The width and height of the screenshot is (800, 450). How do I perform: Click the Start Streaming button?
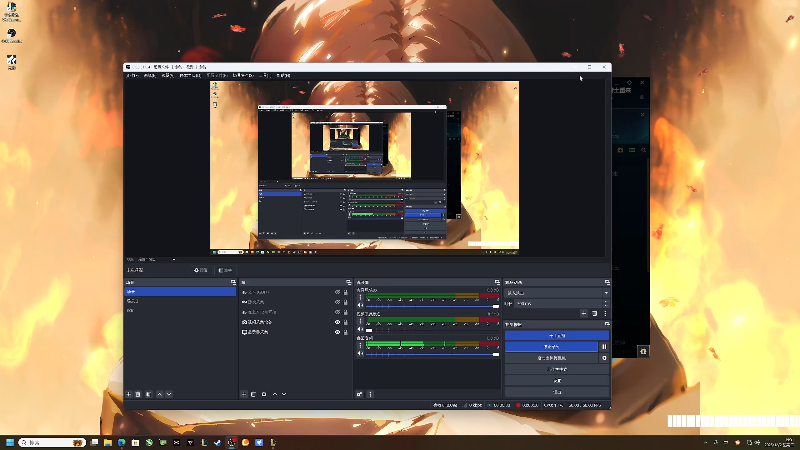point(557,336)
